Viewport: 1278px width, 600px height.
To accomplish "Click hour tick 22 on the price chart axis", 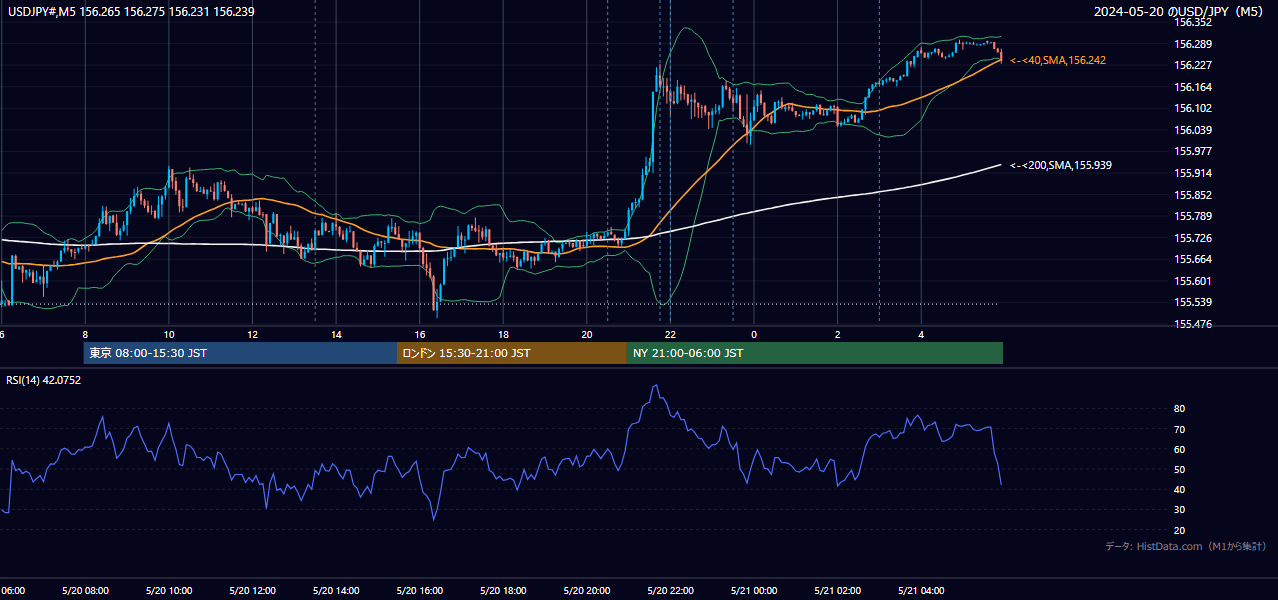I will coord(670,334).
